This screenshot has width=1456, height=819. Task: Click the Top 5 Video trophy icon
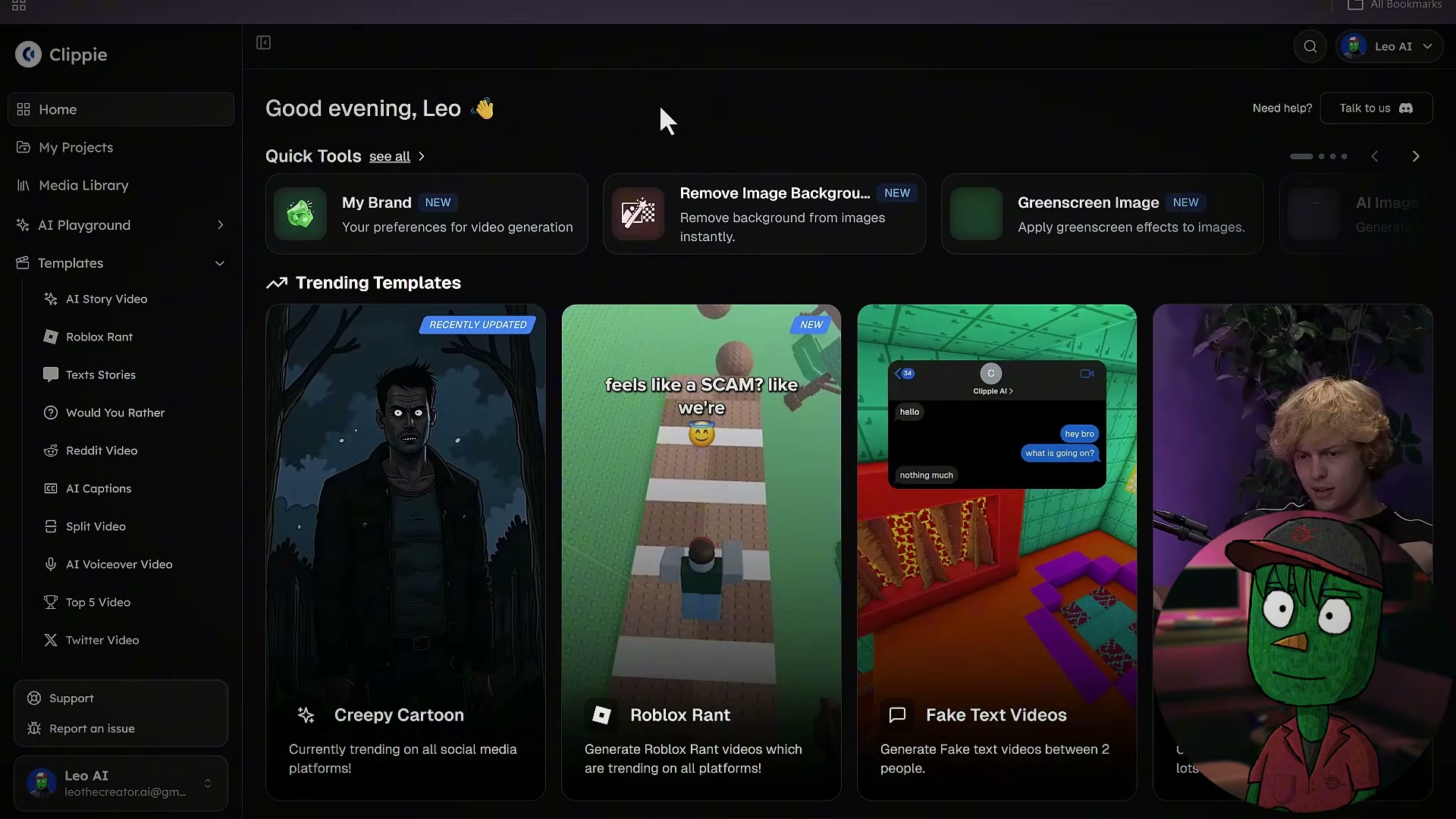pyautogui.click(x=51, y=603)
